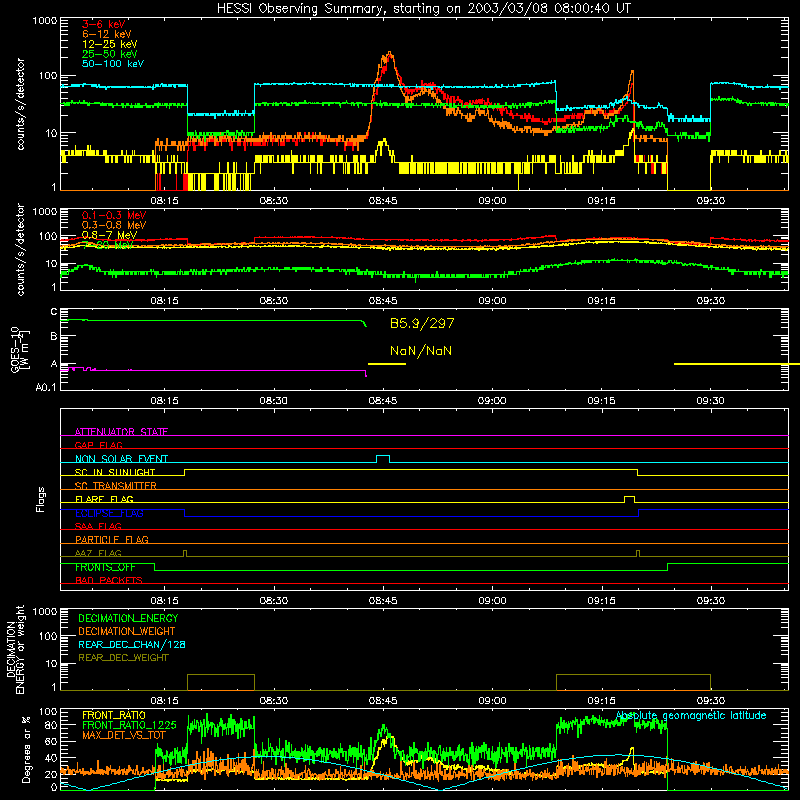
Task: Click the FRONT_RATIO legend label
Action: click(114, 715)
